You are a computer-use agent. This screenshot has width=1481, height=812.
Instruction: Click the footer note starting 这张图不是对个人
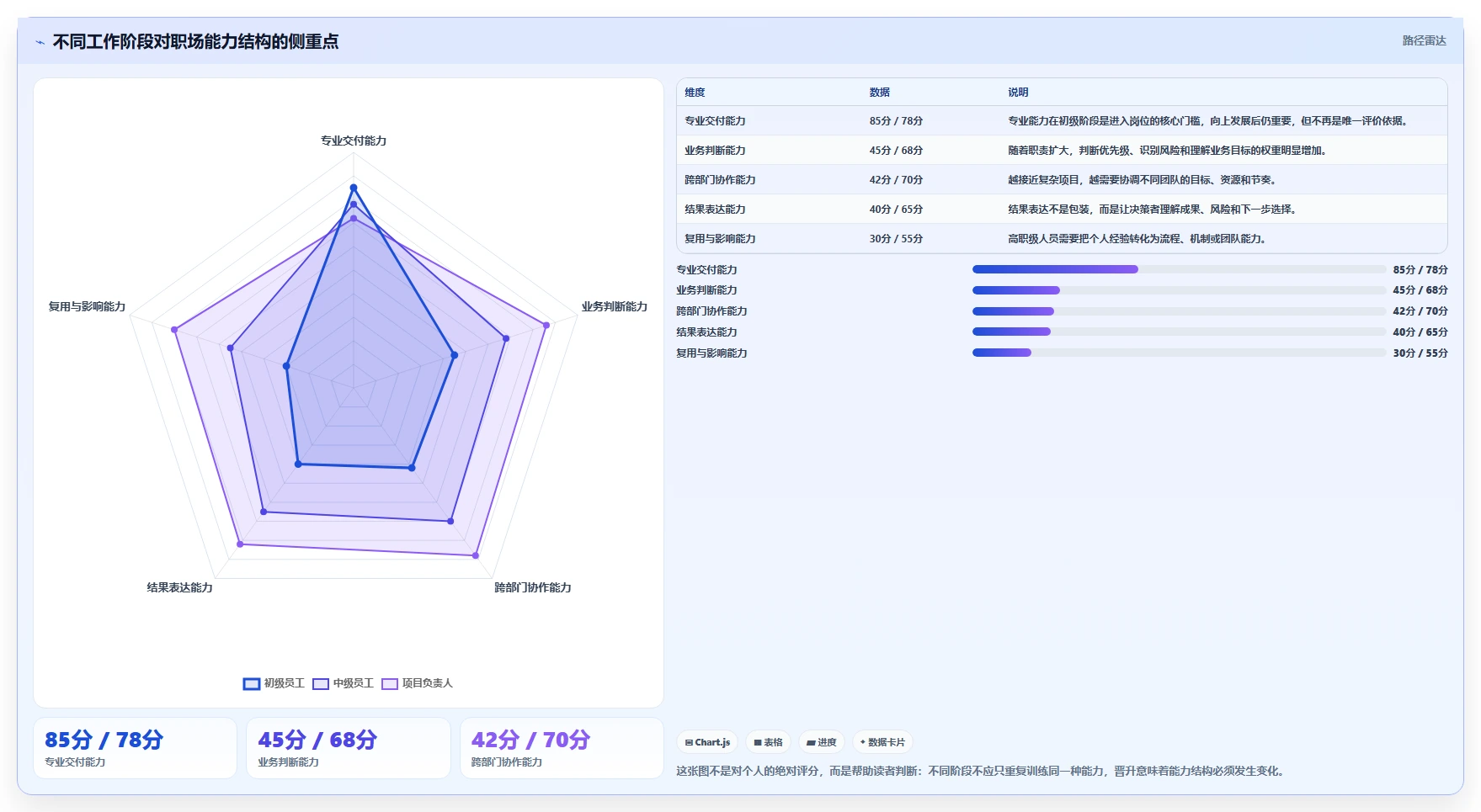983,771
